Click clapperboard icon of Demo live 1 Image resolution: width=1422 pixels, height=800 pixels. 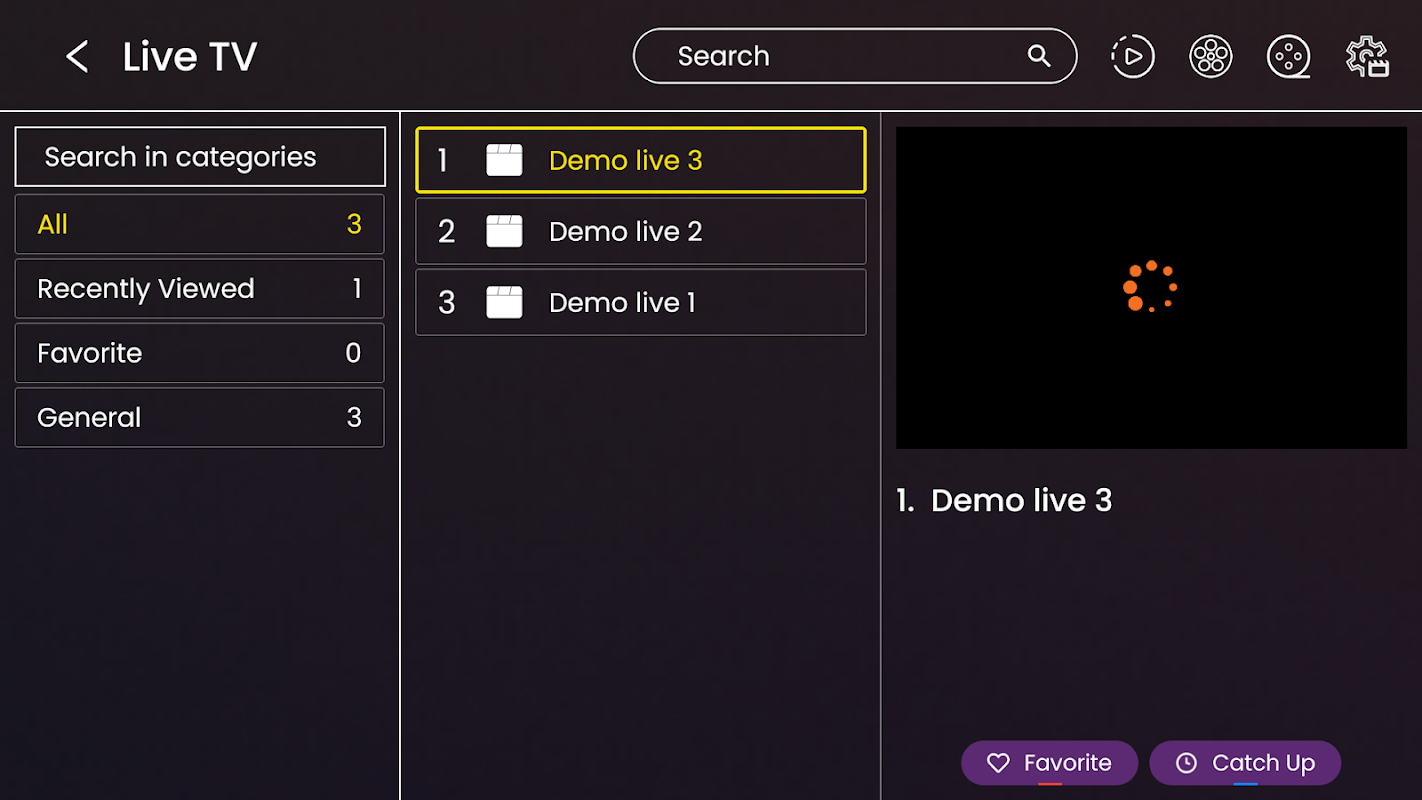click(504, 302)
